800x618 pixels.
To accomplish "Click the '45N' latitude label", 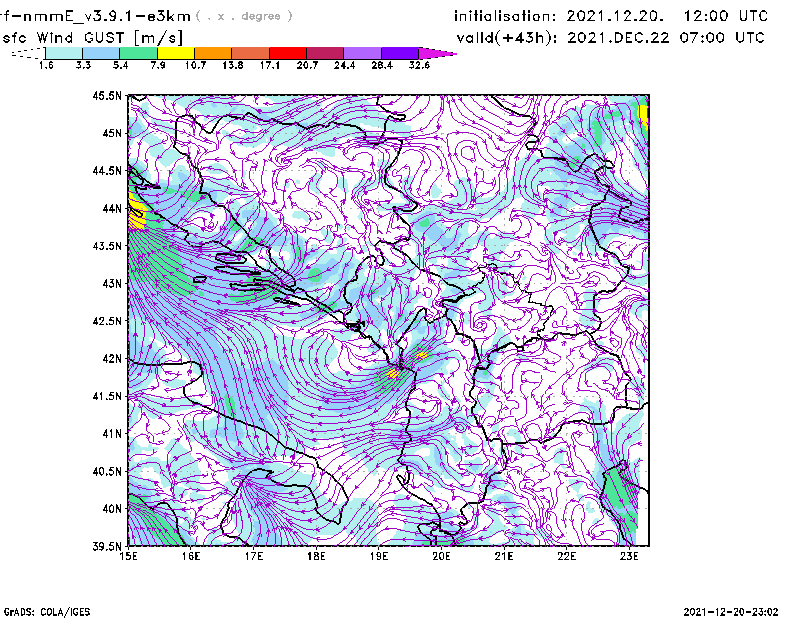I will (x=112, y=133).
